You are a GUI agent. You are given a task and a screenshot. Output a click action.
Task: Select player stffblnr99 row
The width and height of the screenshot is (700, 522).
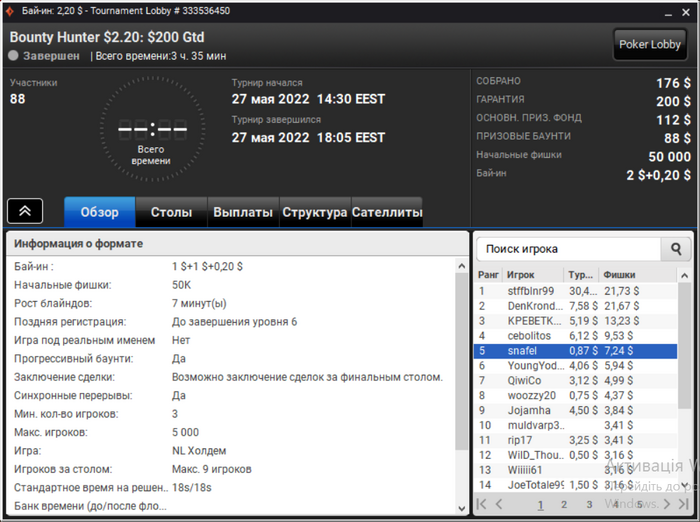coord(575,291)
